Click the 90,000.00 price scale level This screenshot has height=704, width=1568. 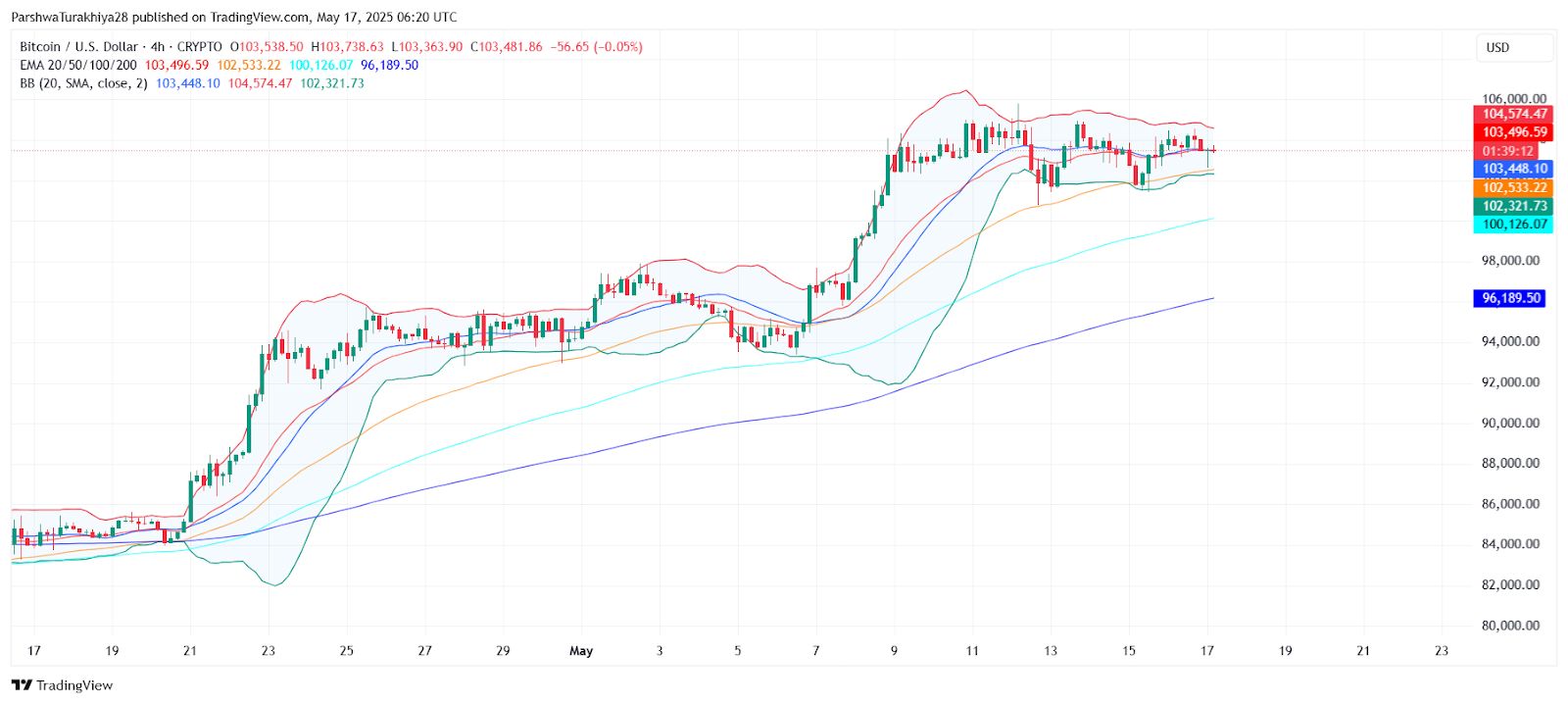(x=1510, y=423)
